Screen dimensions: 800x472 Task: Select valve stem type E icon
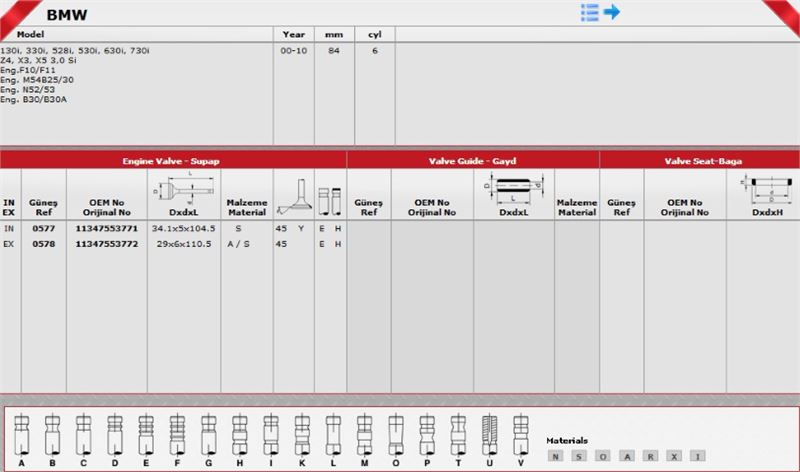pyautogui.click(x=146, y=435)
